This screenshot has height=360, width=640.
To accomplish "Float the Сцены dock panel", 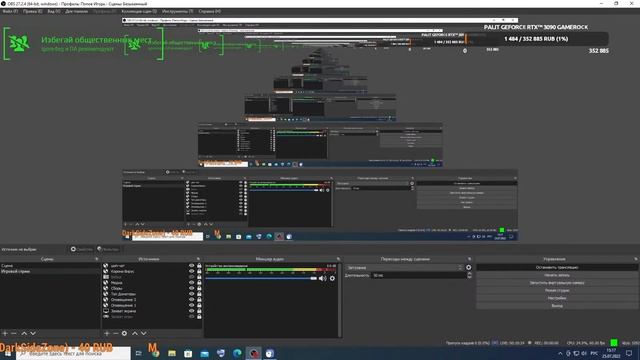I will pos(97,259).
